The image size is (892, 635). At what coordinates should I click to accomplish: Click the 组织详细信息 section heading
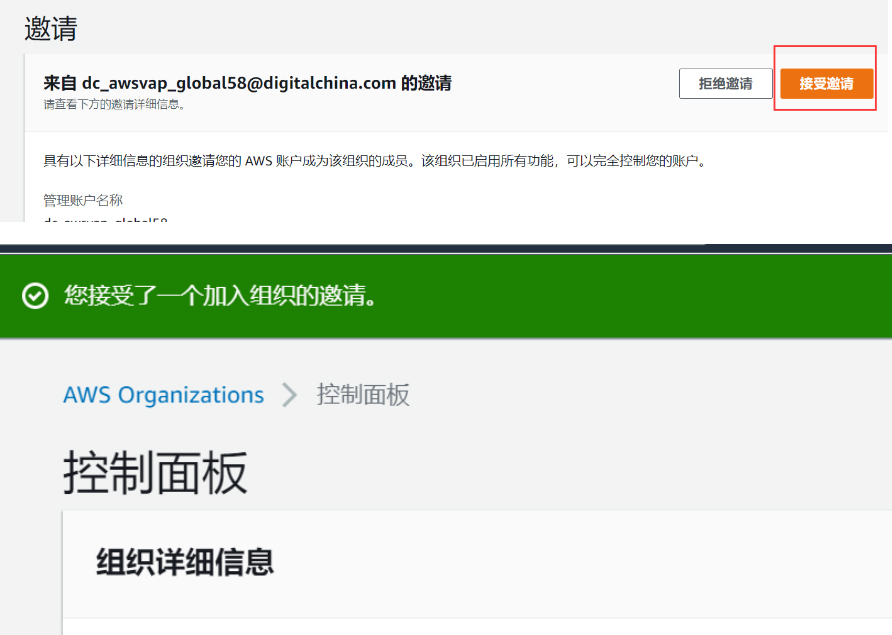point(185,562)
